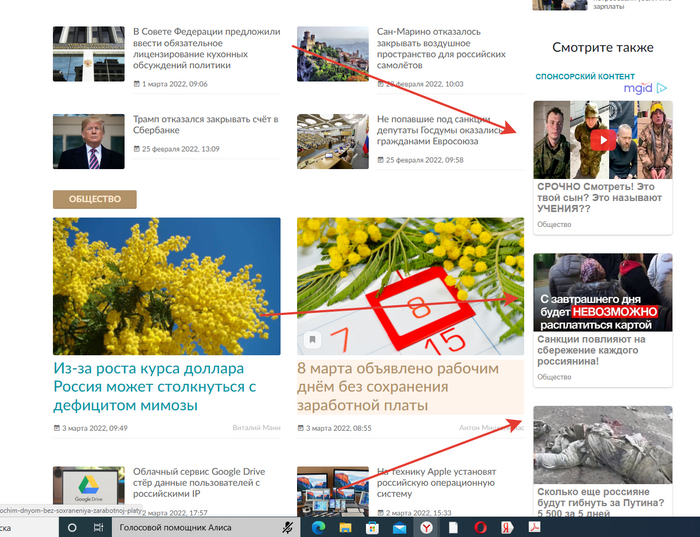Click the Google Drive logo thumbnail
Screen dimensions: 700x537
pos(89,491)
